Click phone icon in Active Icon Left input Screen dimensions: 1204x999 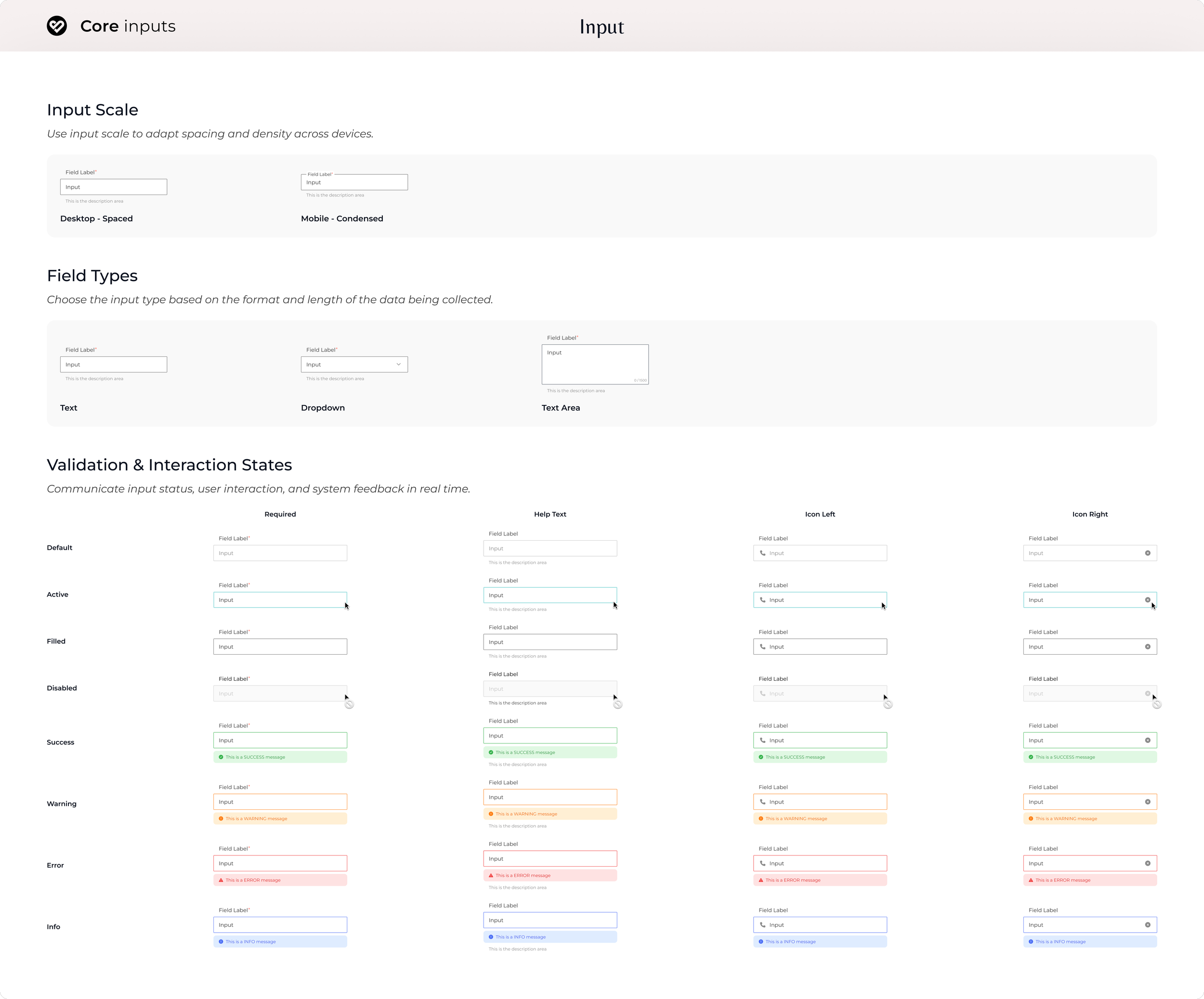[762, 600]
